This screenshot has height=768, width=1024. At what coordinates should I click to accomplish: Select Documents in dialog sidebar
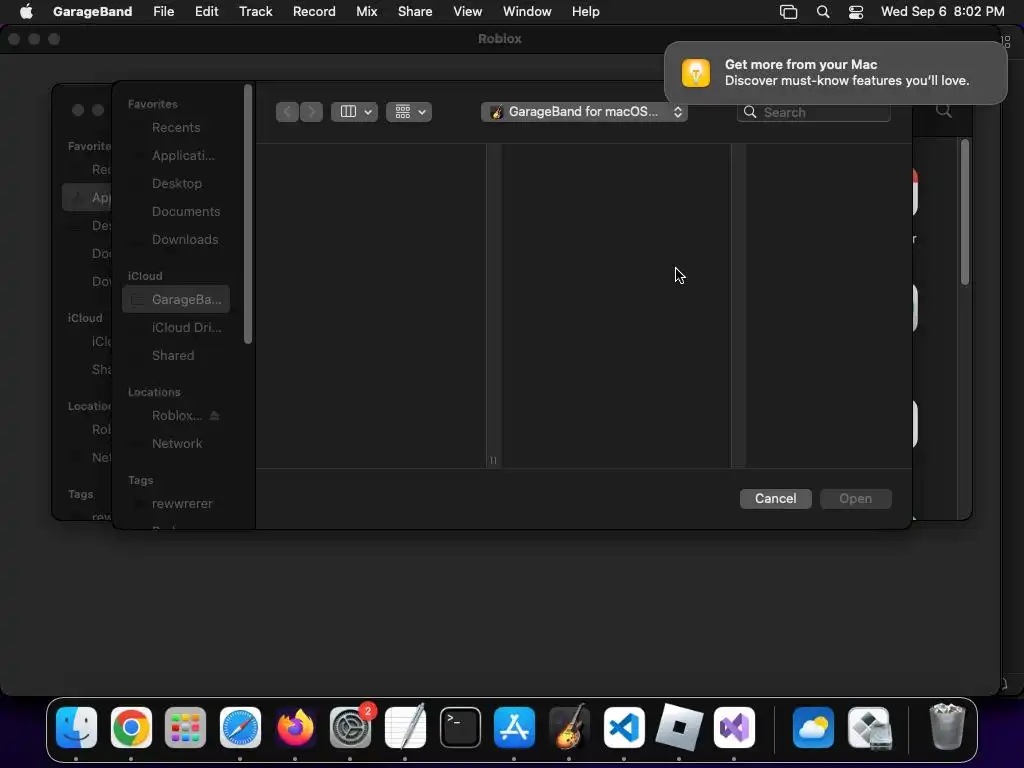point(176,212)
